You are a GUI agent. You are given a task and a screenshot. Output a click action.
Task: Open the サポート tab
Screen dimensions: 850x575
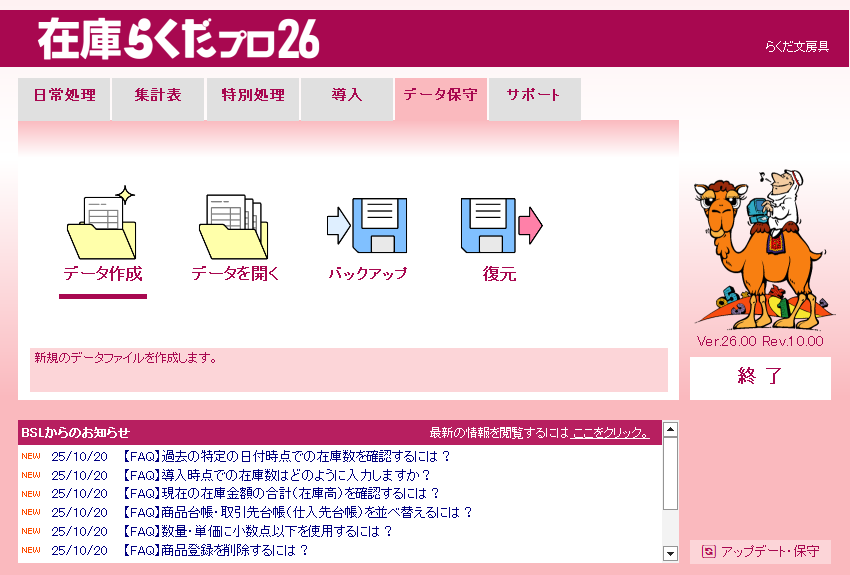534,96
